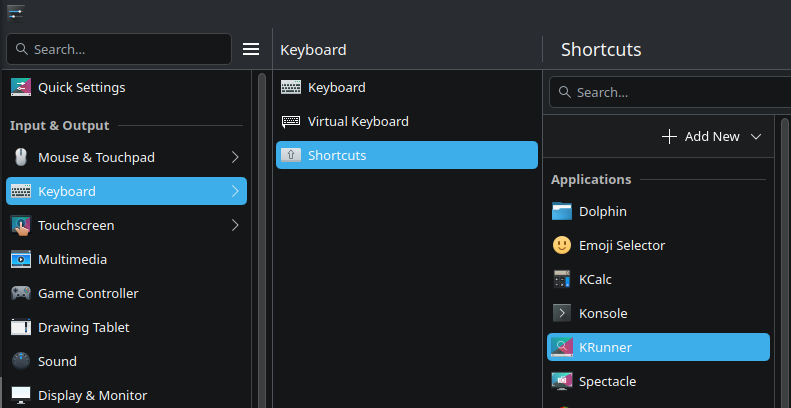The height and width of the screenshot is (408, 791).
Task: Select Shortcuts entry in middle column
Action: coord(407,155)
